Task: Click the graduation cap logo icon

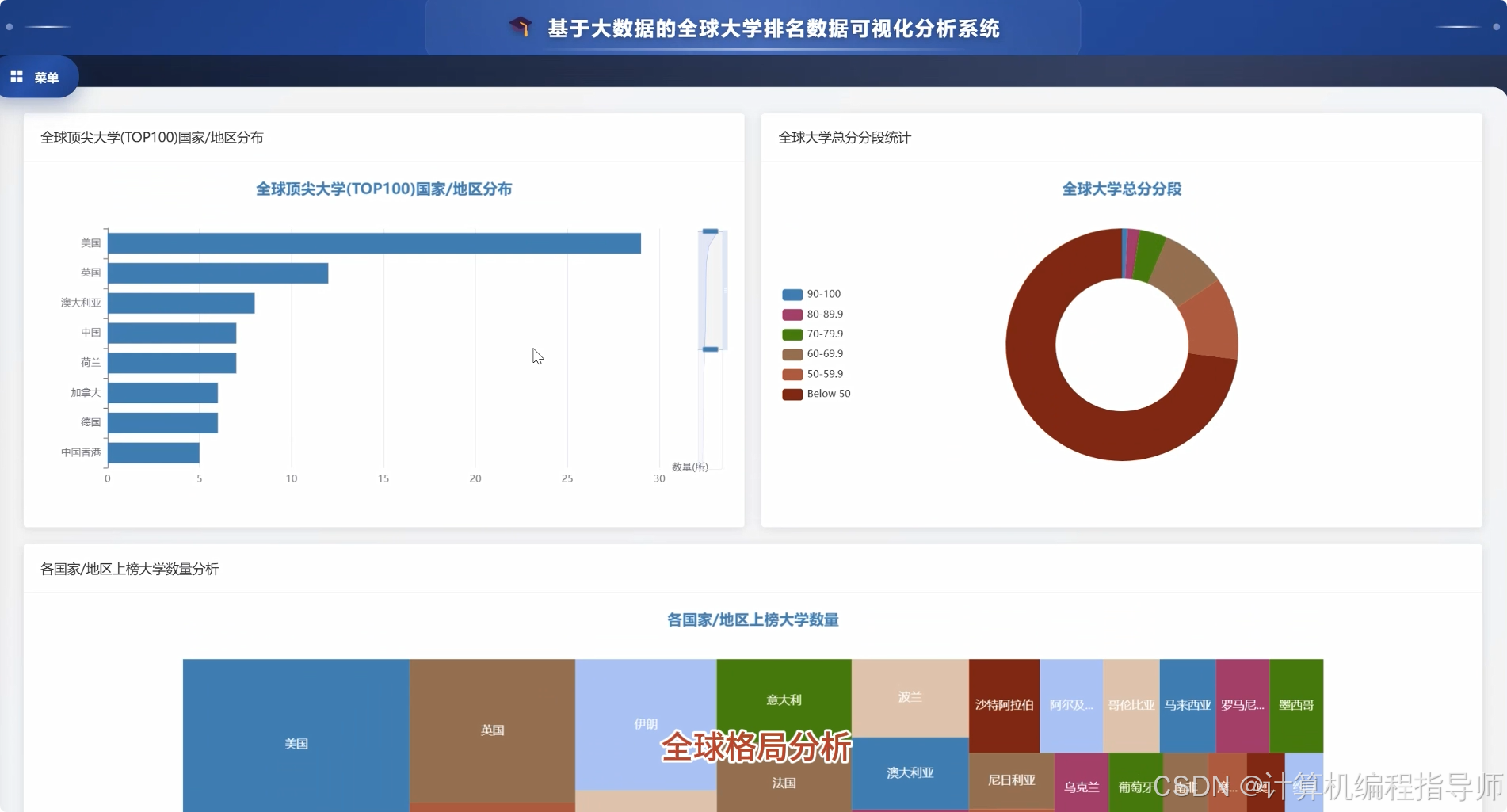Action: pos(520,27)
